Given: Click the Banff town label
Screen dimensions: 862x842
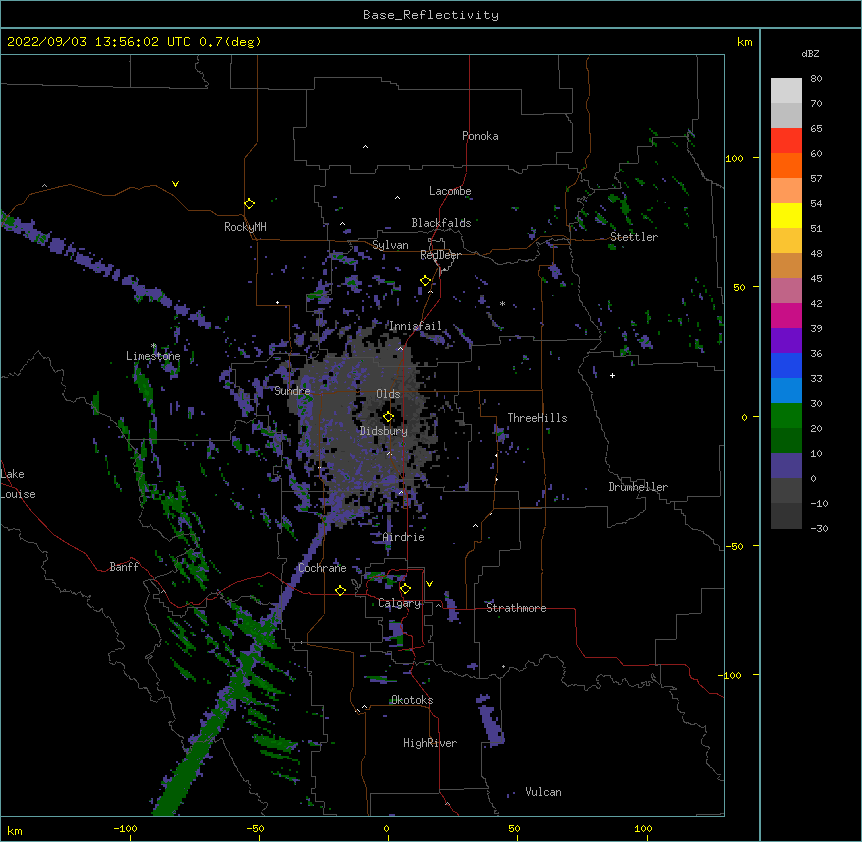Looking at the screenshot, I should pyautogui.click(x=124, y=567).
